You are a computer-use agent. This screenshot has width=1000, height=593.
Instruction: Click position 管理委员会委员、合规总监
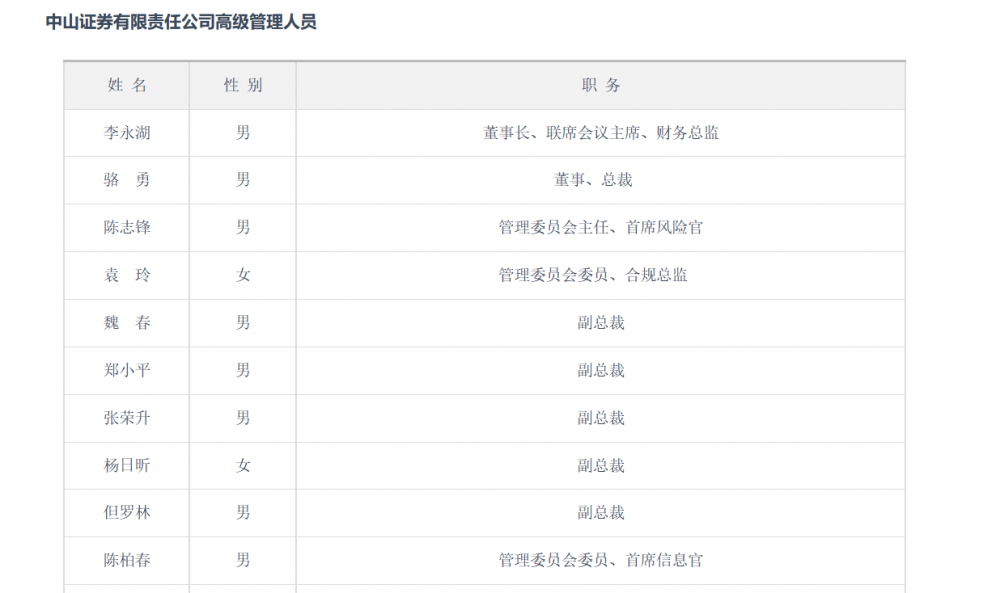[593, 275]
